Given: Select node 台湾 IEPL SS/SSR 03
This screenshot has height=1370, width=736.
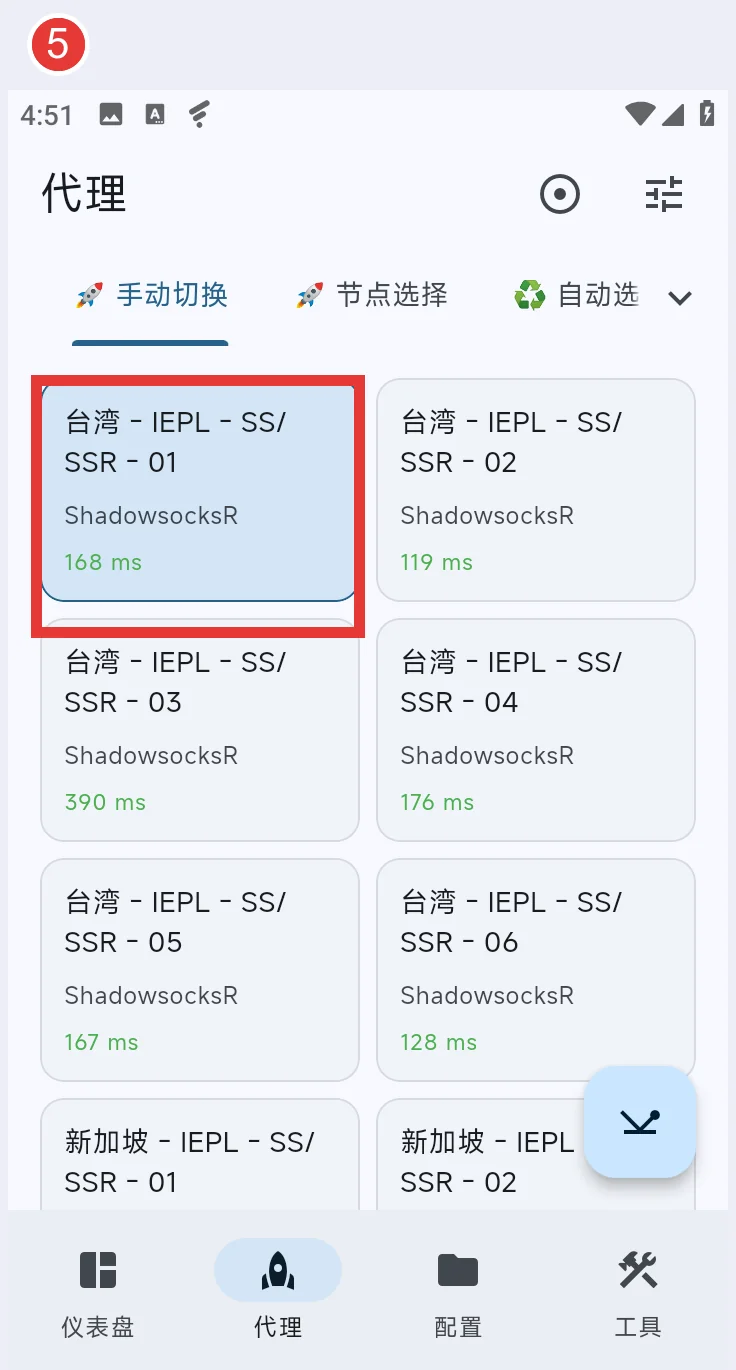Looking at the screenshot, I should coord(200,730).
